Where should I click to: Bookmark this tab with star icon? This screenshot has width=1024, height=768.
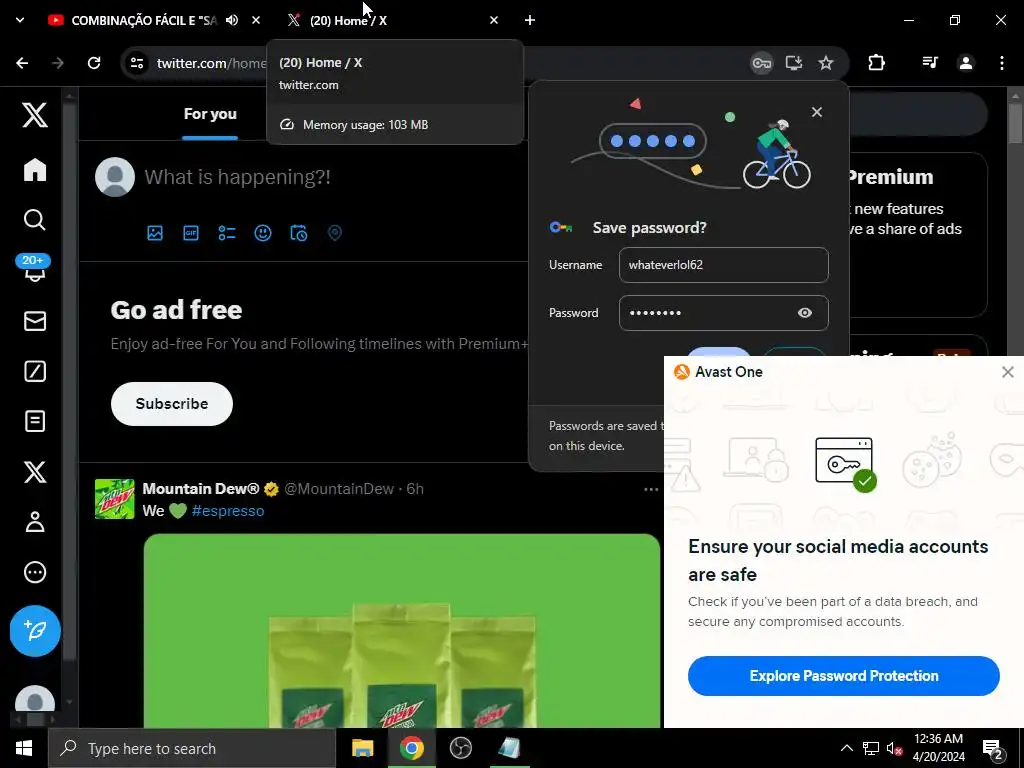825,63
